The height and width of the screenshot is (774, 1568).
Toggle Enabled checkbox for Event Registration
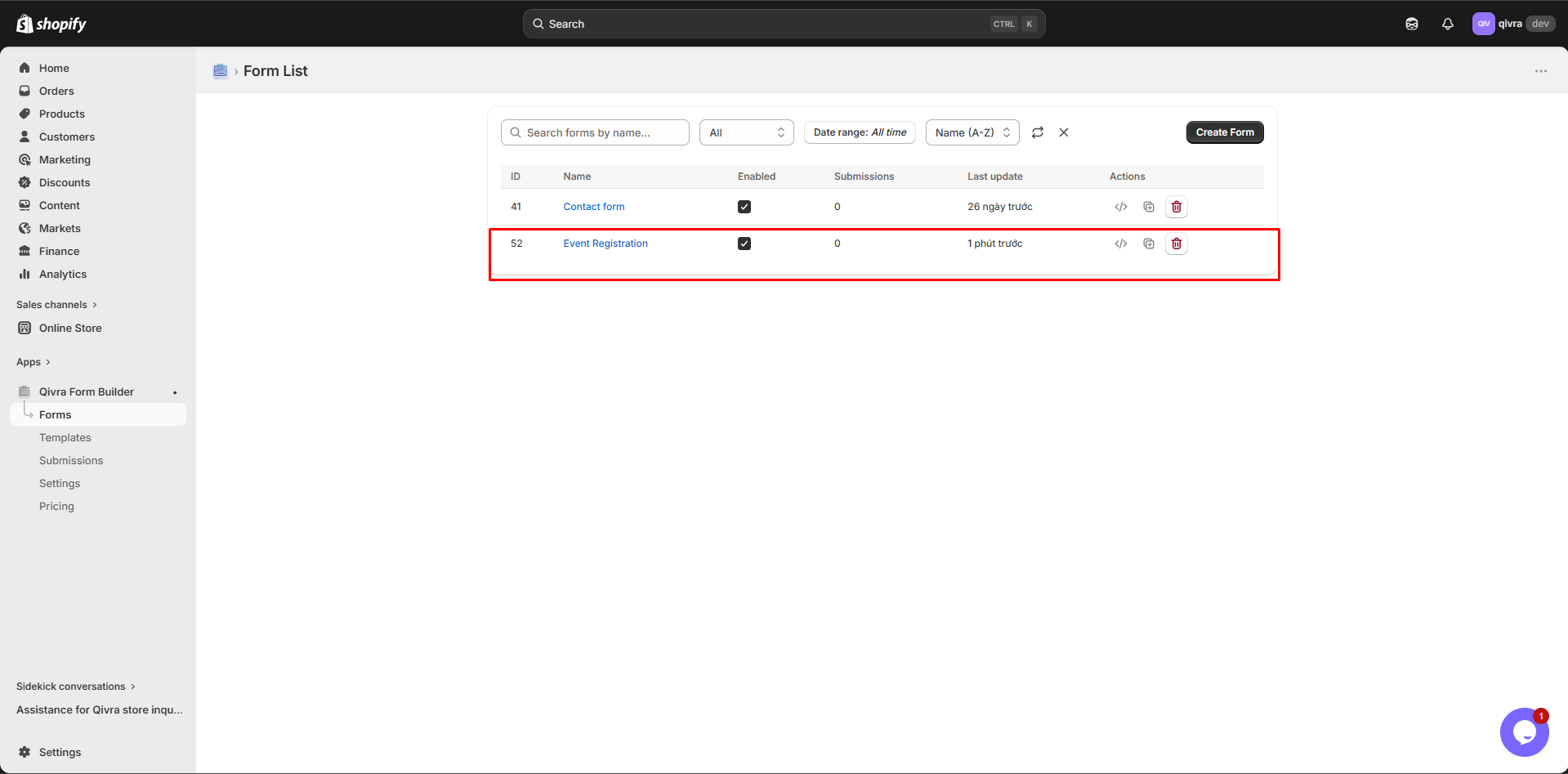pyautogui.click(x=744, y=244)
